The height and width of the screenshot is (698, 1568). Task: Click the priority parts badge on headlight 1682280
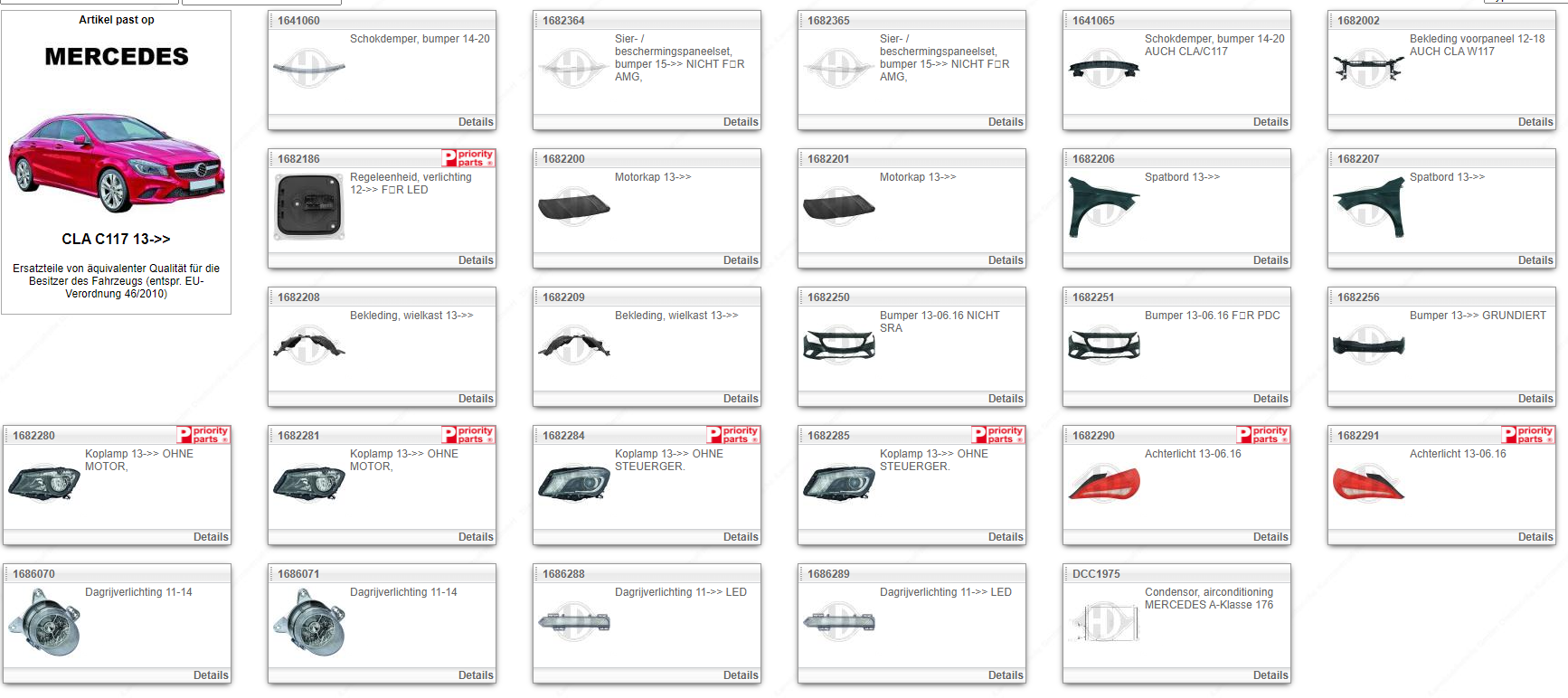coord(203,435)
